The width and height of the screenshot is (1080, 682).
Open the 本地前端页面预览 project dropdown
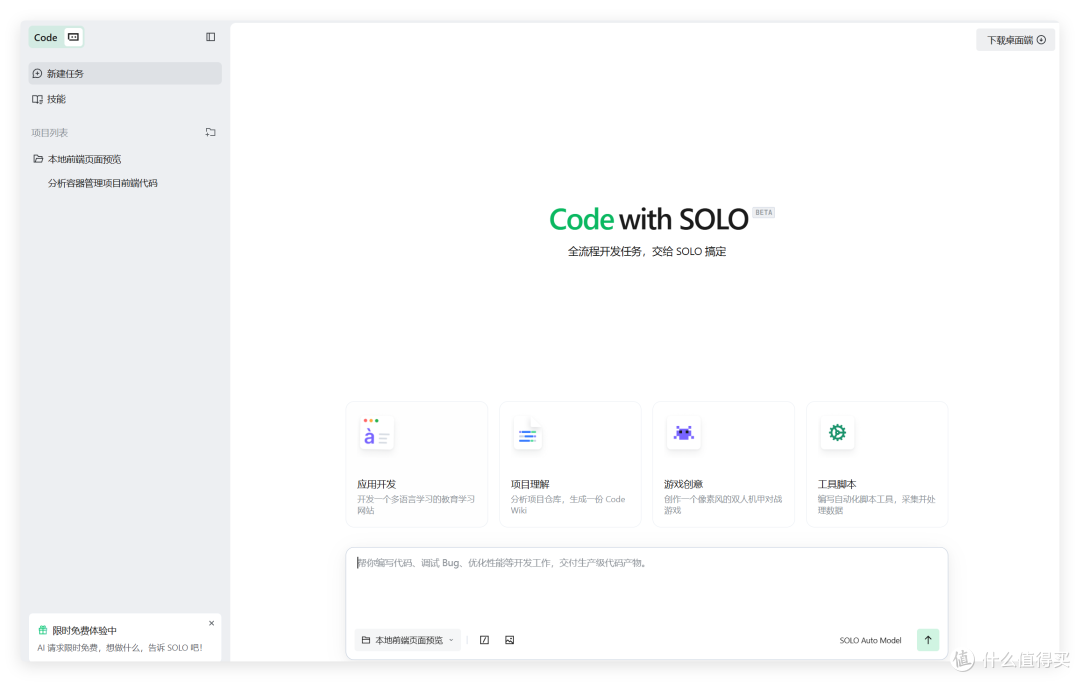(x=408, y=640)
